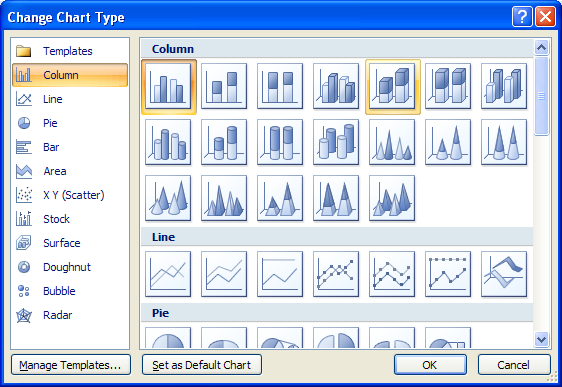
Task: Pick the 100% Stacked Column chart icon
Action: point(280,86)
